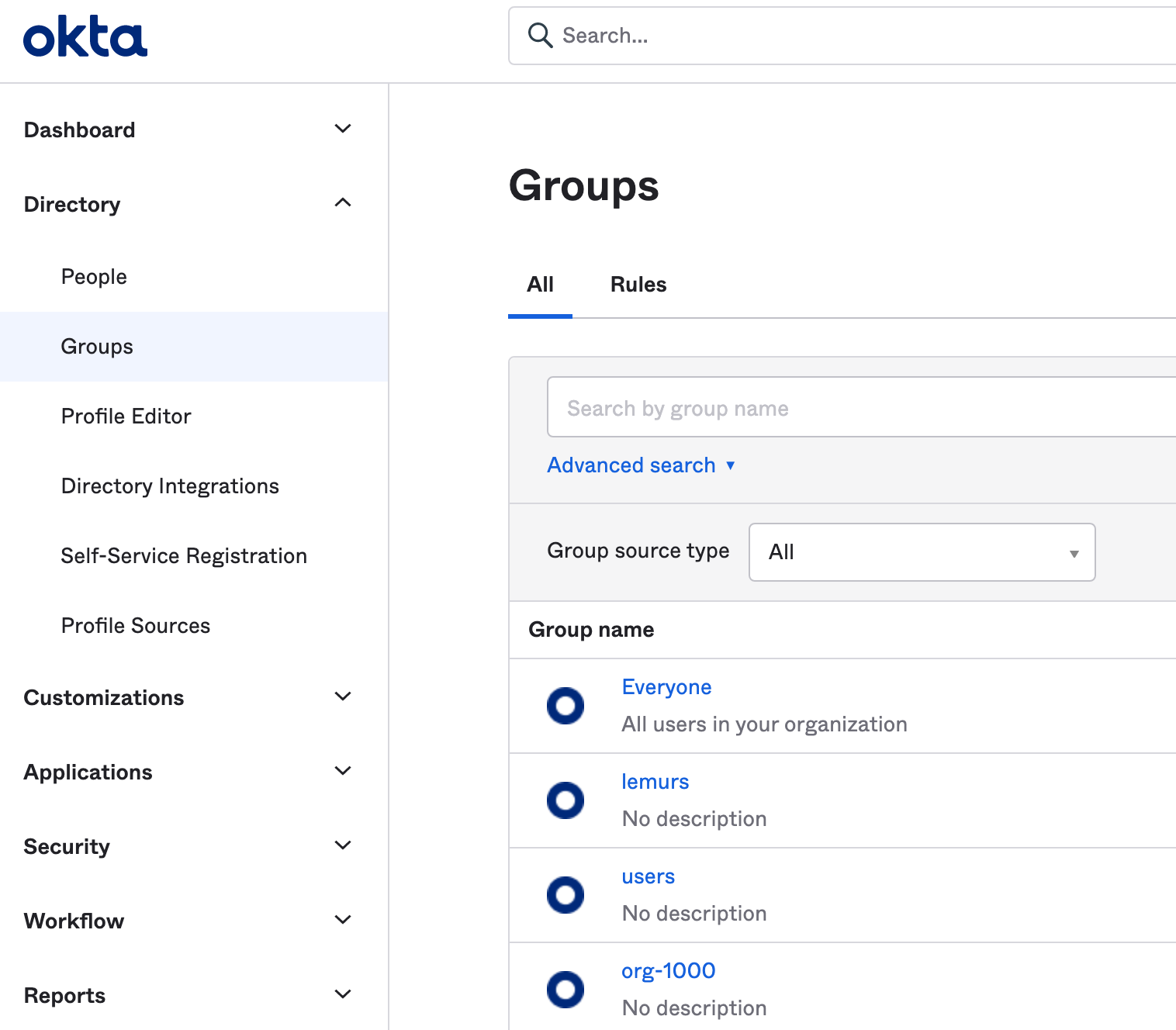Expand the Security sidebar section
The height and width of the screenshot is (1030, 1176).
(x=342, y=845)
